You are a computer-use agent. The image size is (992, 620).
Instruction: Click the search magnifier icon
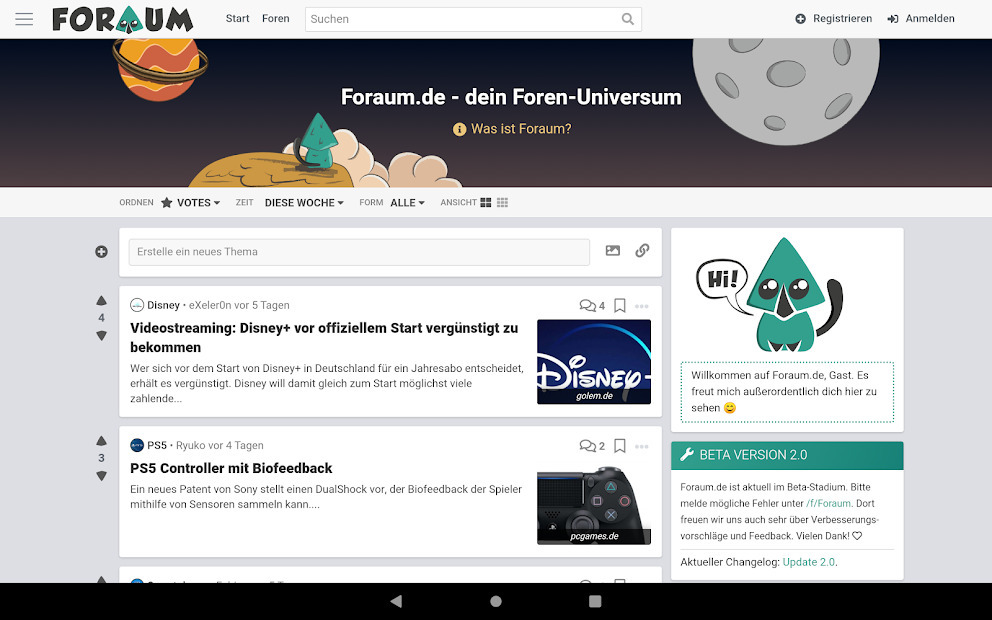tap(627, 19)
